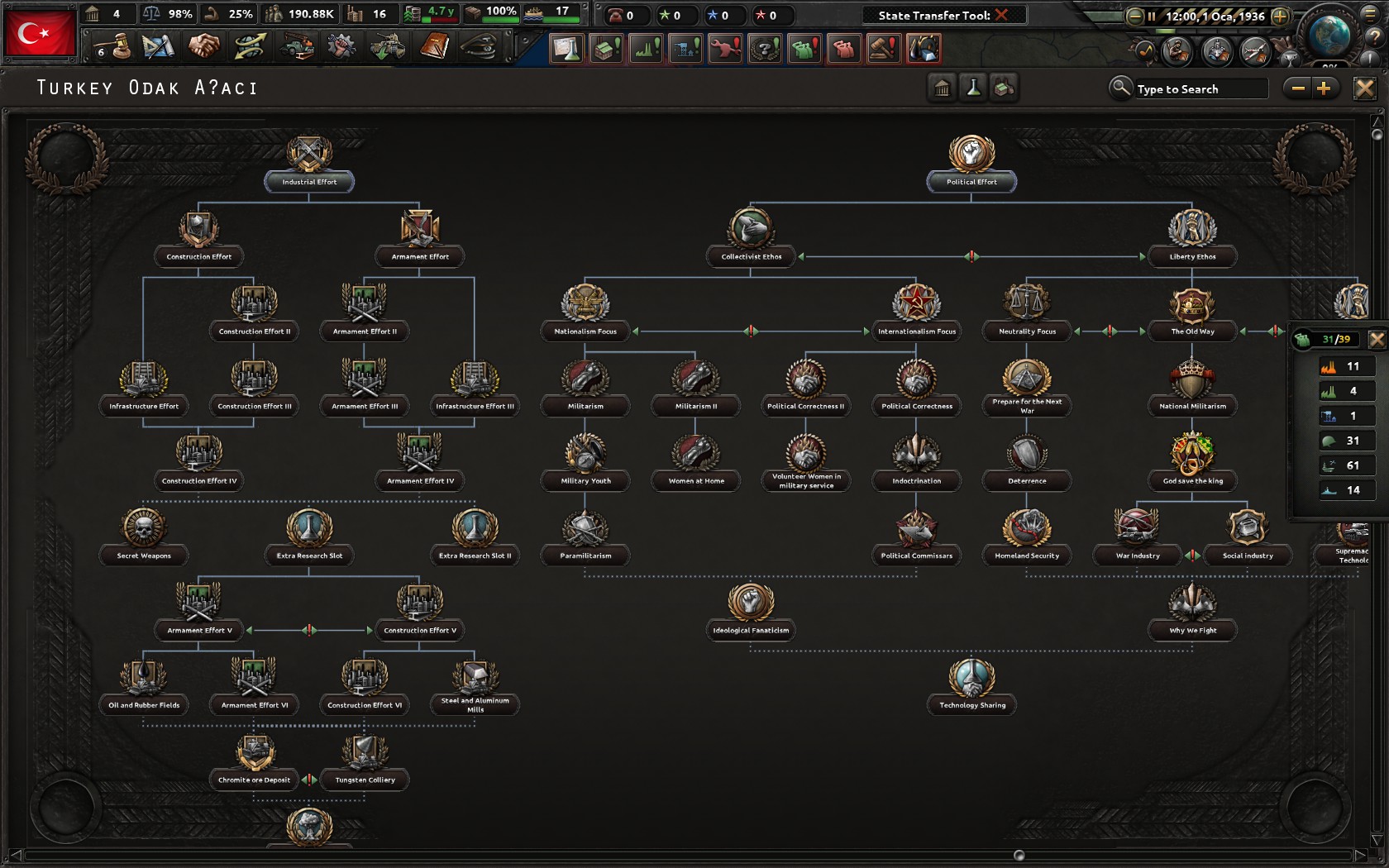
Task: Click the God save the king icon
Action: click(1192, 452)
